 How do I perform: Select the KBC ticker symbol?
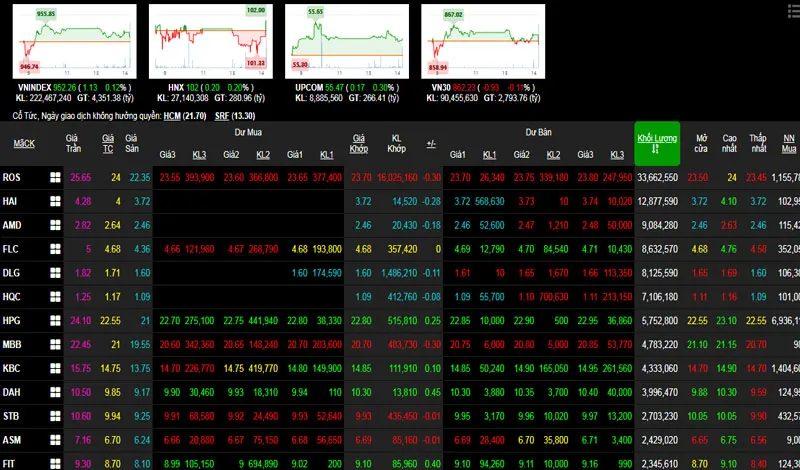[x=11, y=368]
